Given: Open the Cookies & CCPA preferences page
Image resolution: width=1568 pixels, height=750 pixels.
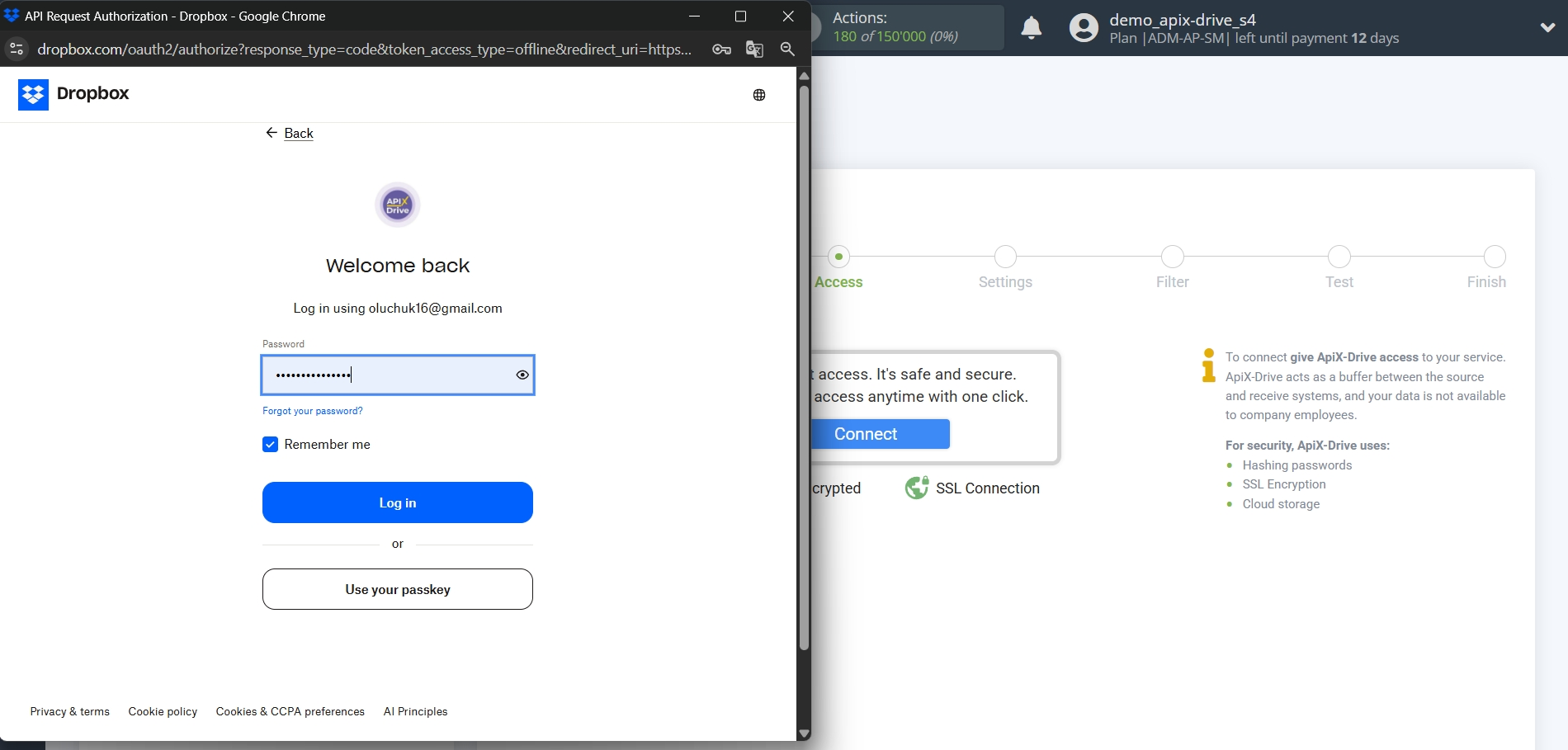Looking at the screenshot, I should pyautogui.click(x=290, y=711).
